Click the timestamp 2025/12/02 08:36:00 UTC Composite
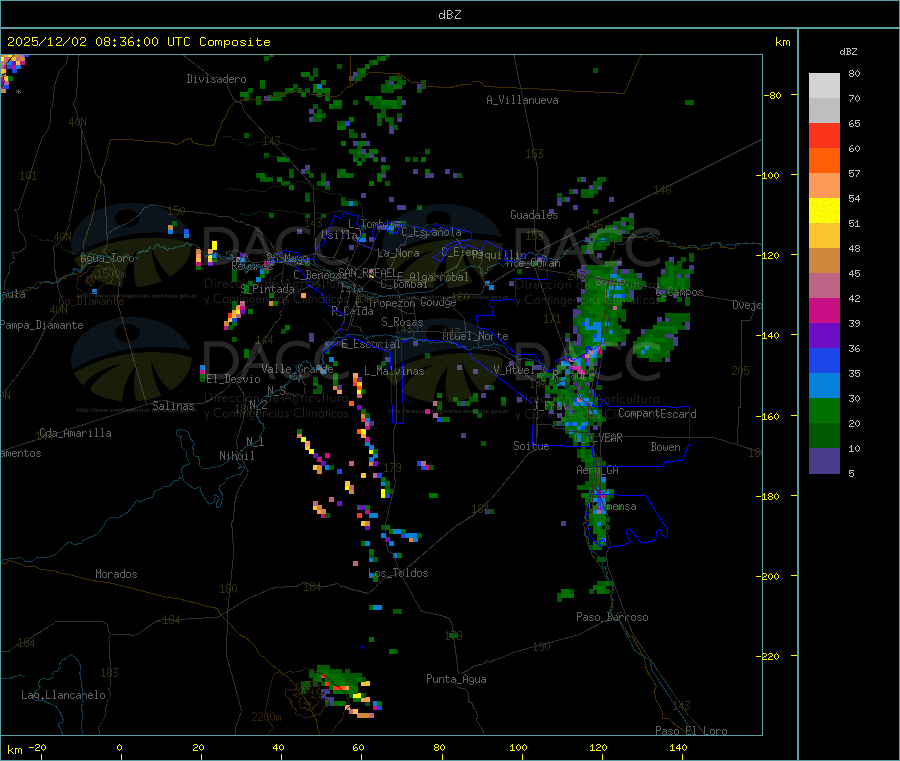The width and height of the screenshot is (900, 761). click(x=138, y=42)
